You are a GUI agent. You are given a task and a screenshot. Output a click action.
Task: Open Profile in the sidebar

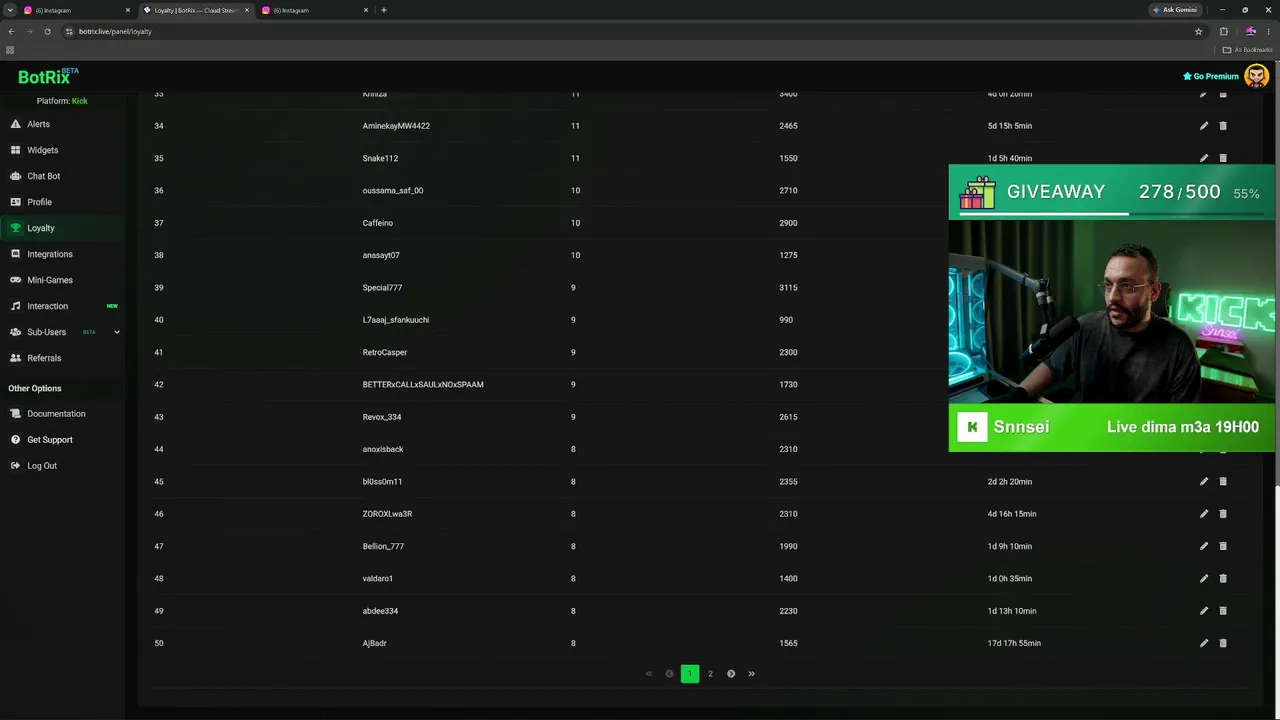39,202
